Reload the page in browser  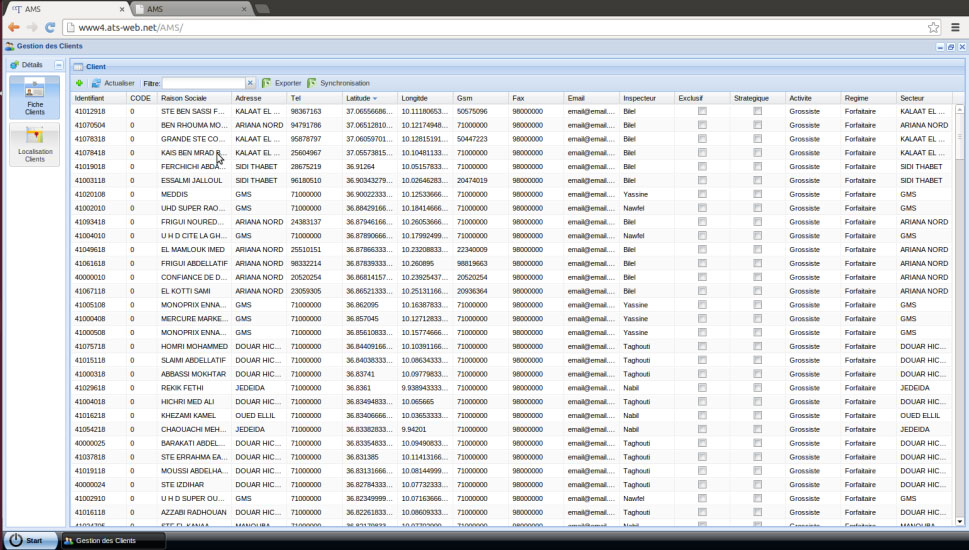click(x=50, y=27)
